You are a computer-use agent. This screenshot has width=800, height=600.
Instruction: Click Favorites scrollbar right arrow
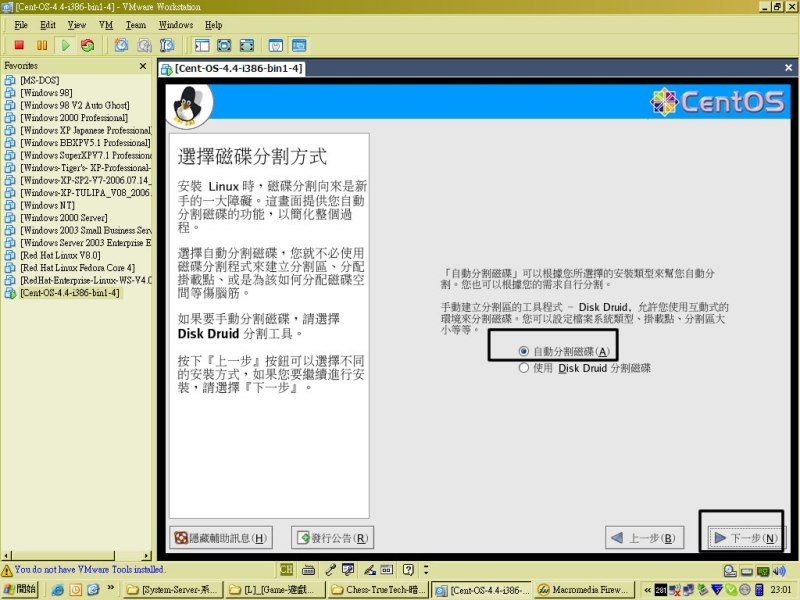tap(147, 555)
